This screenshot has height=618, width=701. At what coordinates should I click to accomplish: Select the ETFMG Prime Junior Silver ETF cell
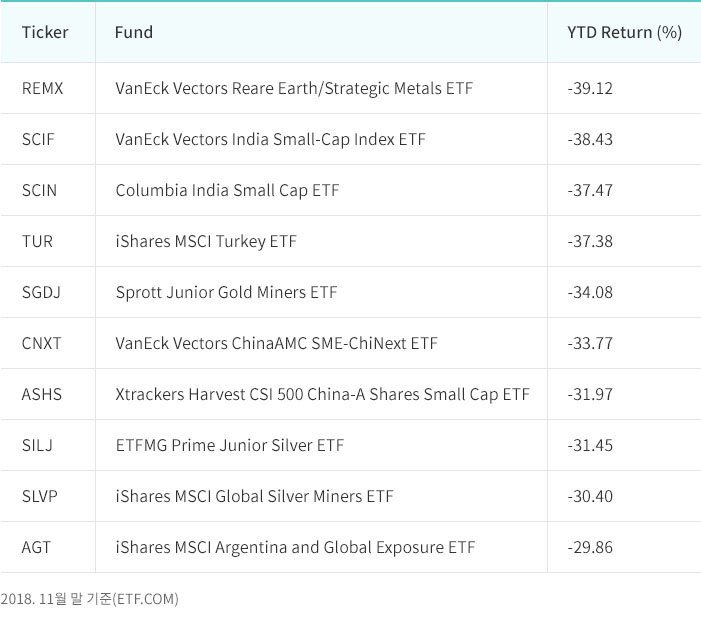pos(229,445)
